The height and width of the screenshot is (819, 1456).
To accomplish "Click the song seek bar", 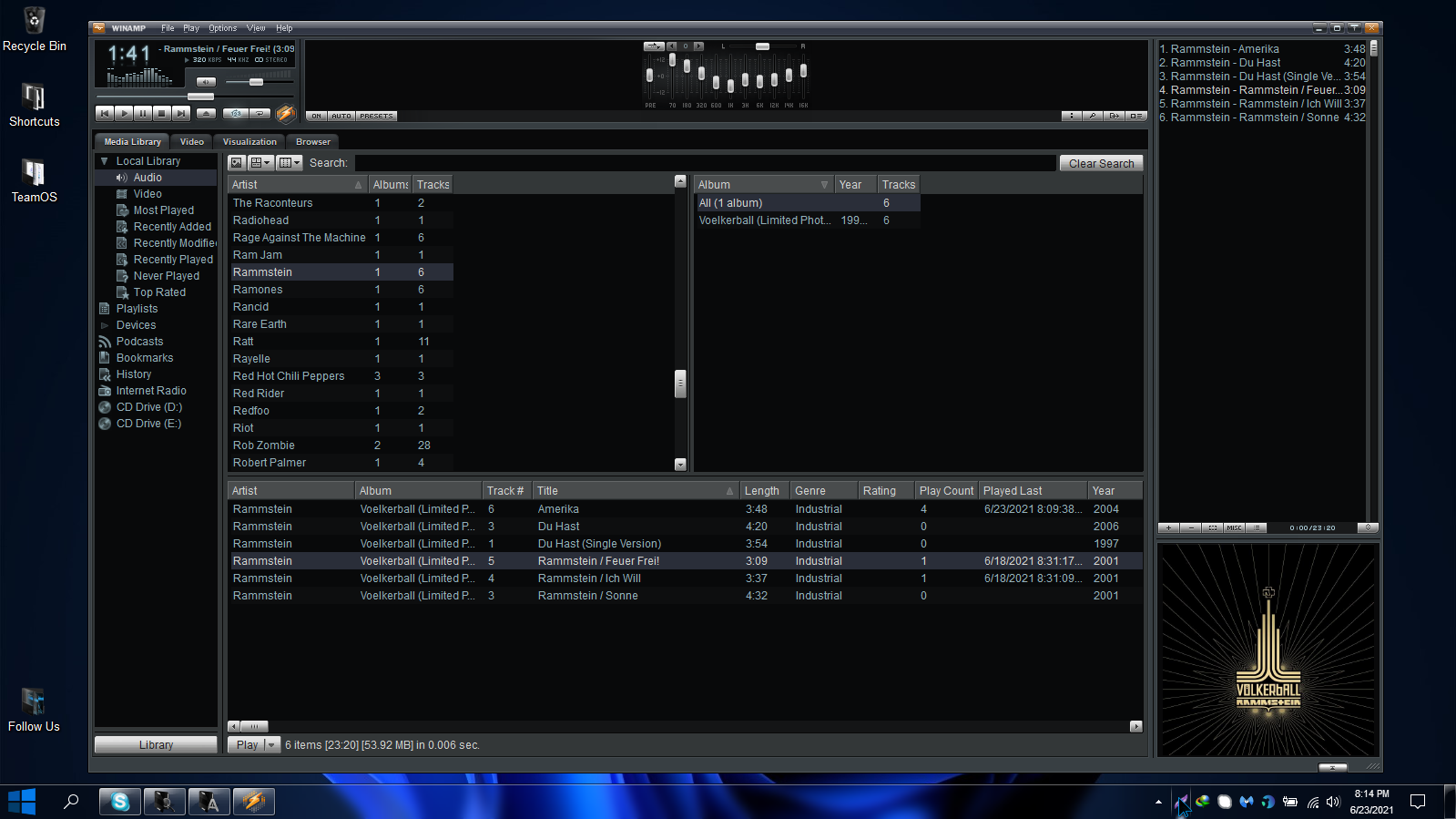I will point(195,96).
